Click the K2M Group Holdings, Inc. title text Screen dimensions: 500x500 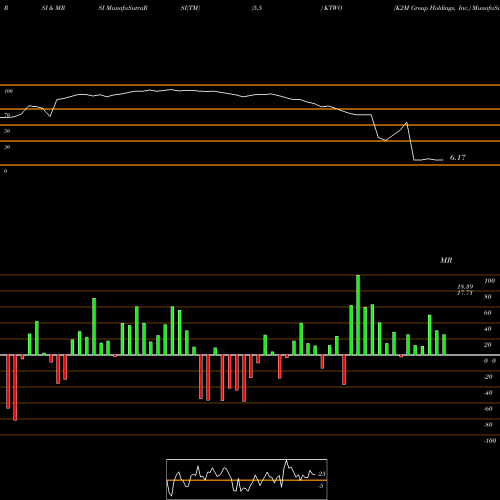(x=432, y=8)
